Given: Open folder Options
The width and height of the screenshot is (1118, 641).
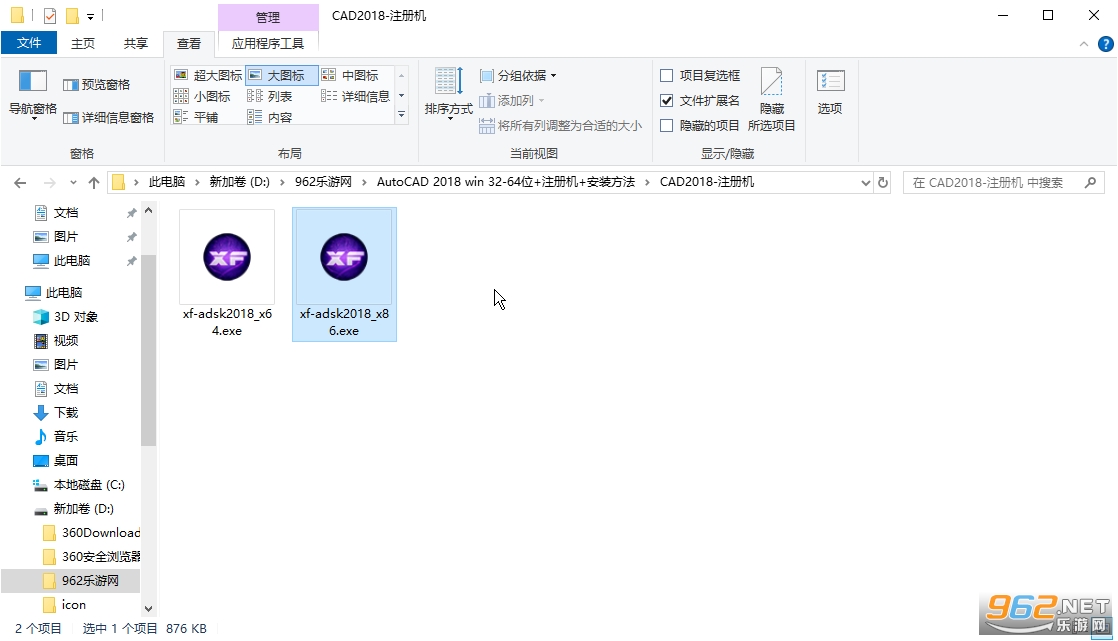Looking at the screenshot, I should point(830,93).
